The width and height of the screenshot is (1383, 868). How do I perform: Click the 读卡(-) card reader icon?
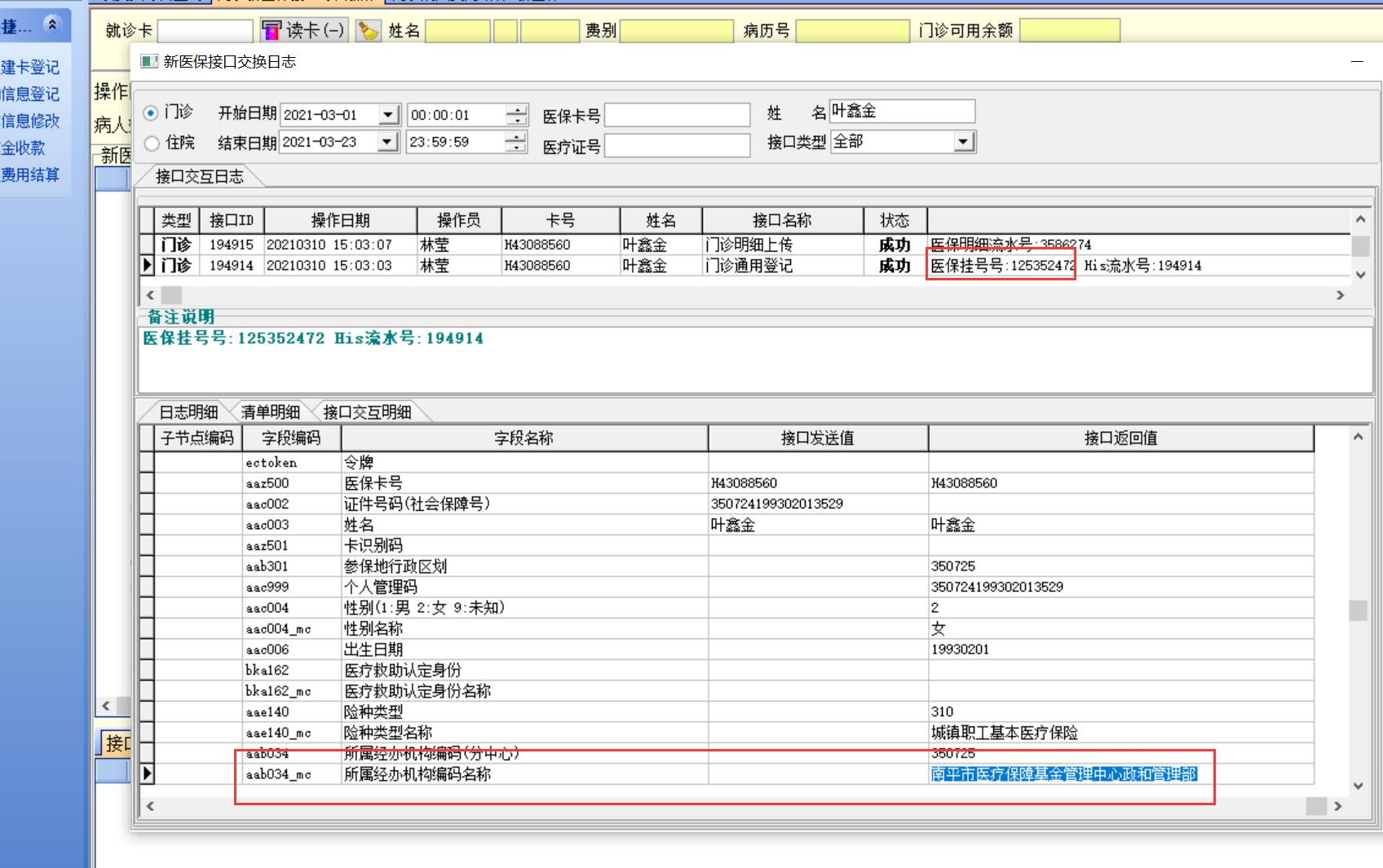pos(272,31)
